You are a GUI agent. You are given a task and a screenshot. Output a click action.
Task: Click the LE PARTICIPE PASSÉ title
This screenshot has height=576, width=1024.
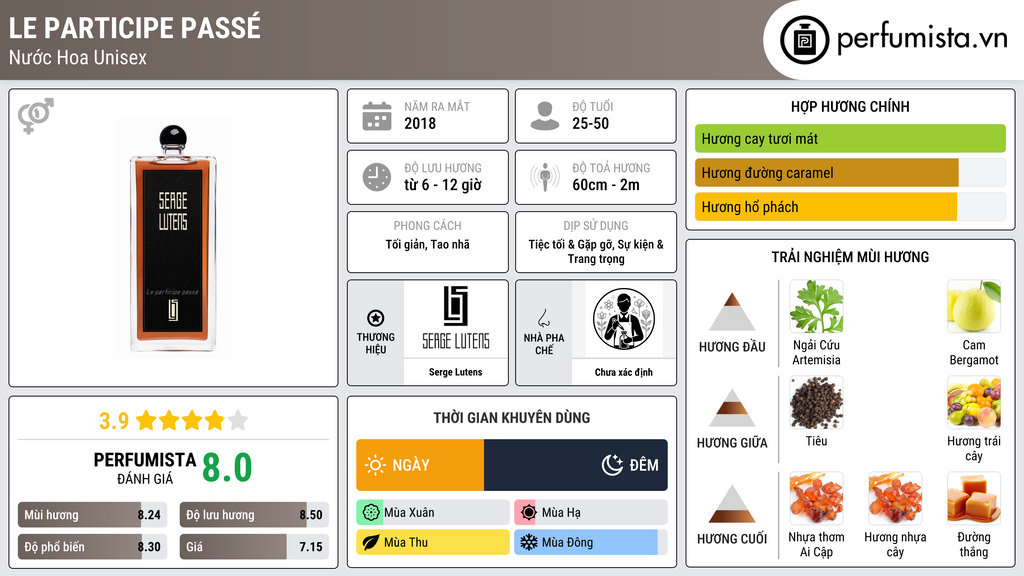[x=135, y=27]
